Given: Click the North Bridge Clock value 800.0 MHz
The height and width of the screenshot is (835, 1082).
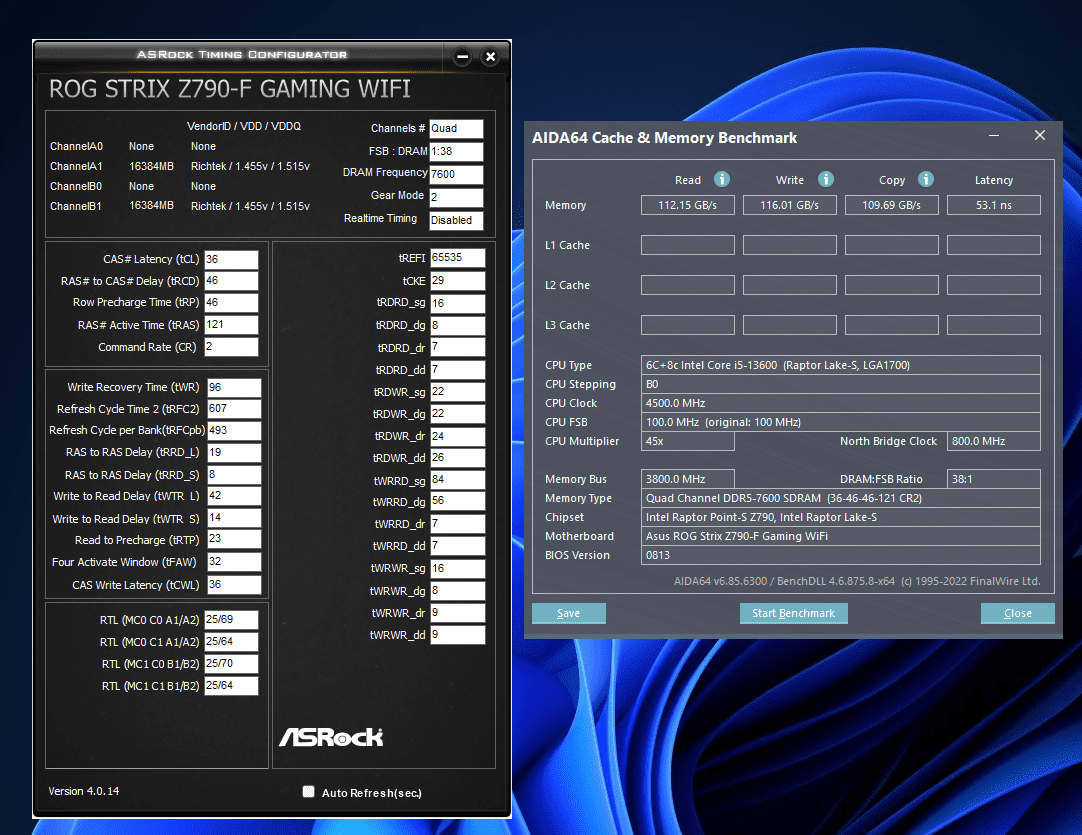Looking at the screenshot, I should (x=994, y=441).
